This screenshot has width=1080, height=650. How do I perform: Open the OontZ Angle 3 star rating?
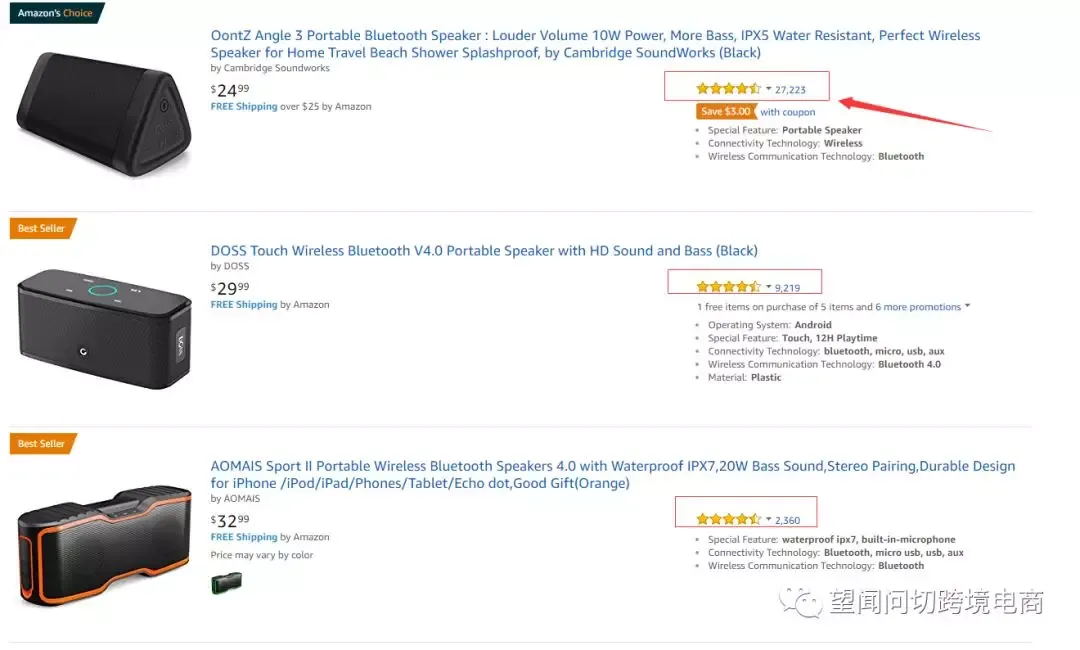[728, 89]
